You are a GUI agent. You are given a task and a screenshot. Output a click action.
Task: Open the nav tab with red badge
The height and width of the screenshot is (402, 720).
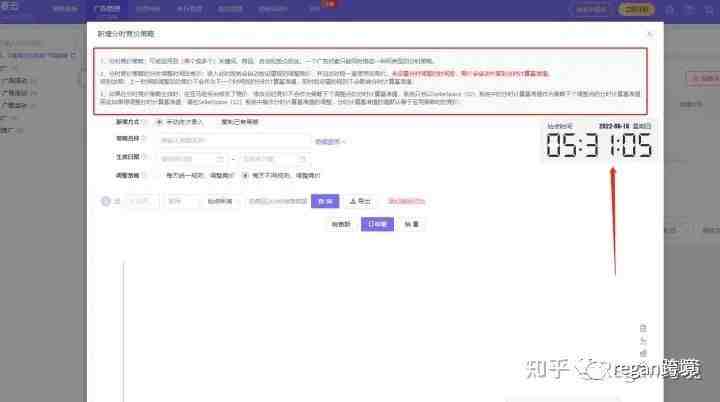[315, 9]
